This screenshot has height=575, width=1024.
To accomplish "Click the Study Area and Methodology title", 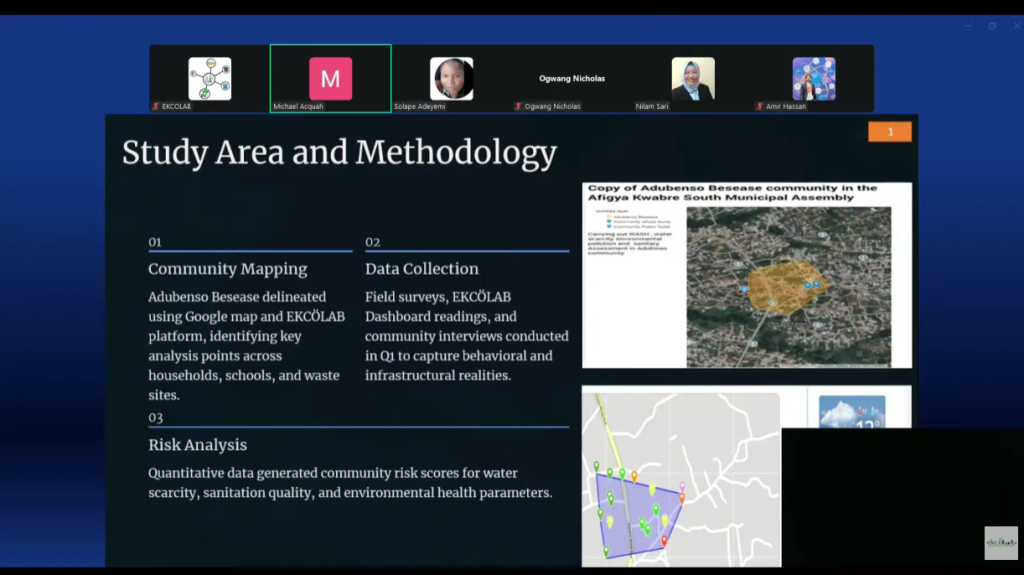I will coord(339,153).
